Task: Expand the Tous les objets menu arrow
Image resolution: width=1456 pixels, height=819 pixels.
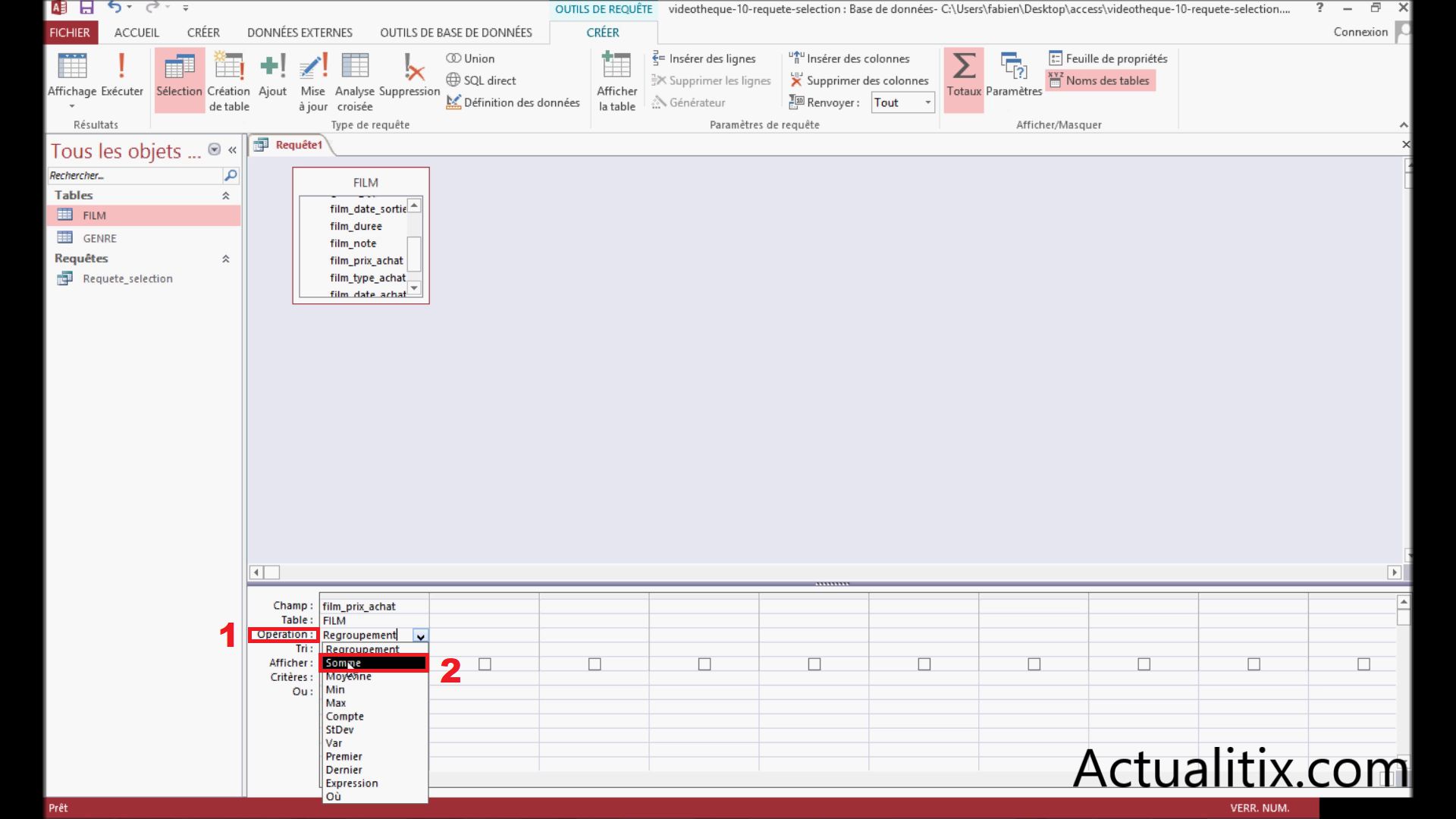Action: tap(215, 149)
